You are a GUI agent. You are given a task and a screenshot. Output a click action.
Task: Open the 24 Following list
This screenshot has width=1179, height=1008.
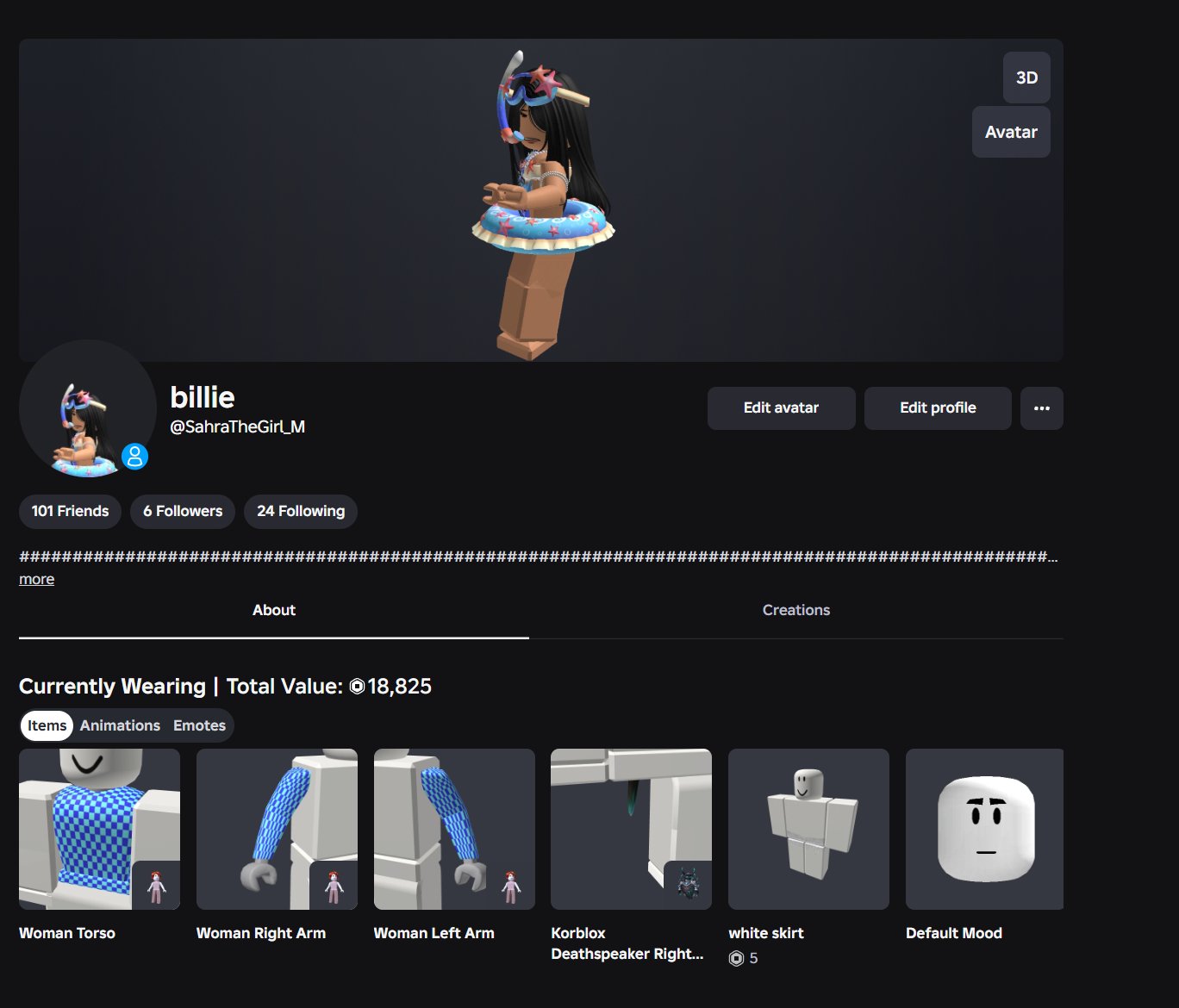point(301,511)
